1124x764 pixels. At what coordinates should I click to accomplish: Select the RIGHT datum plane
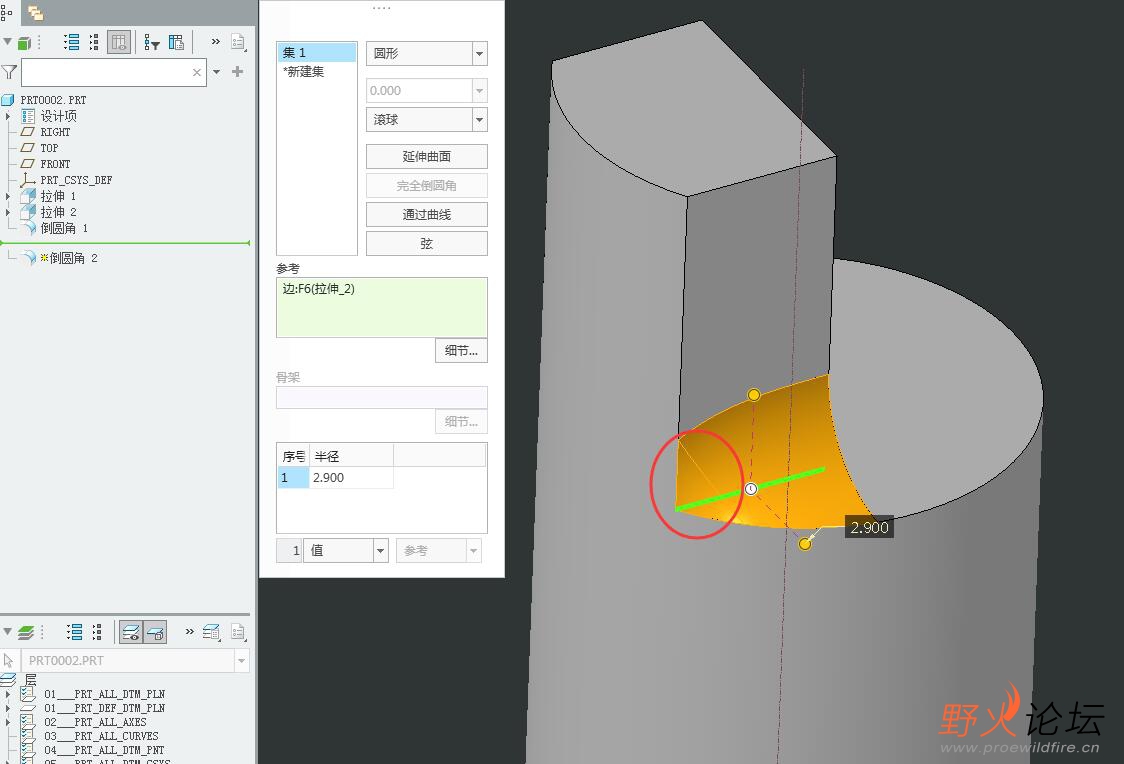(x=55, y=132)
